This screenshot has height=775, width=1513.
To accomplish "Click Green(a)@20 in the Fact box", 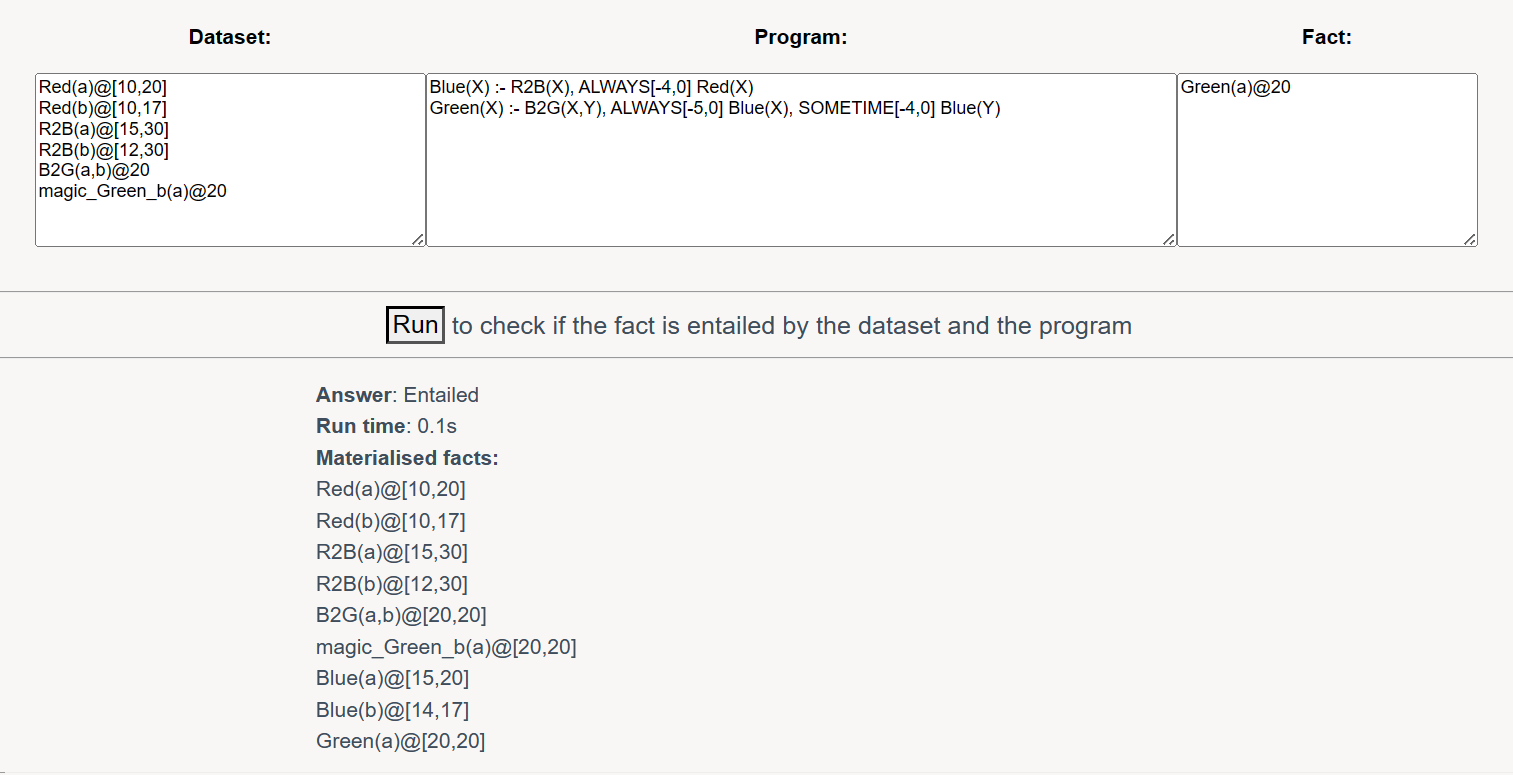I will tap(1236, 87).
